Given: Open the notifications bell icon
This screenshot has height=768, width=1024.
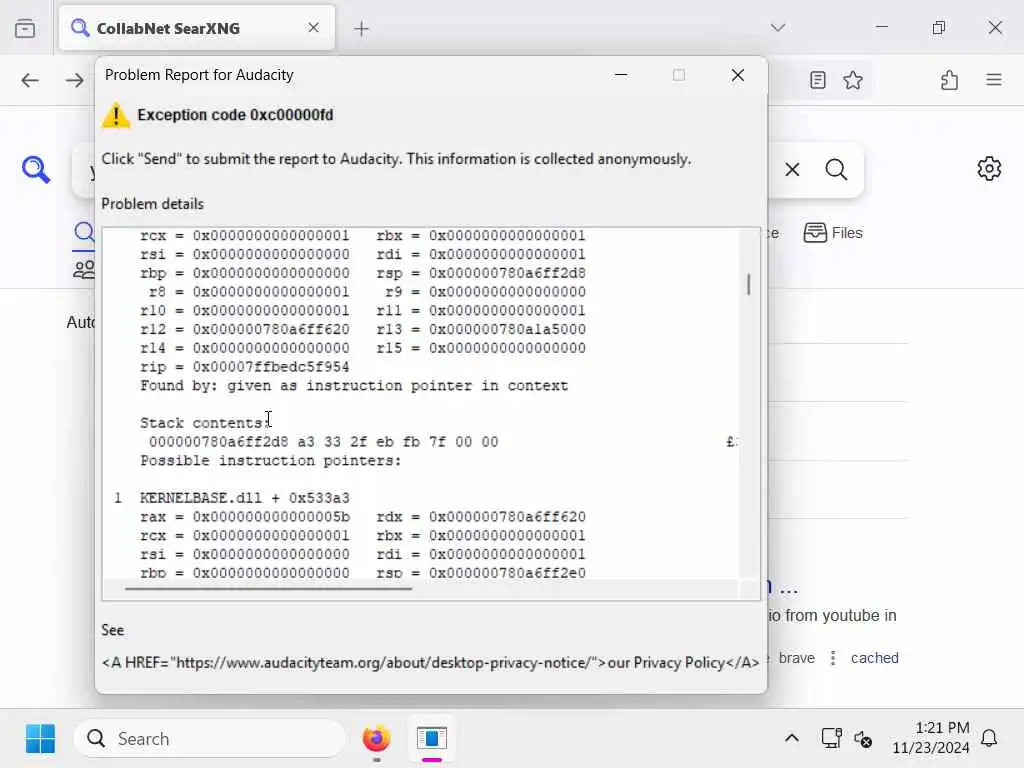Looking at the screenshot, I should pyautogui.click(x=989, y=739).
